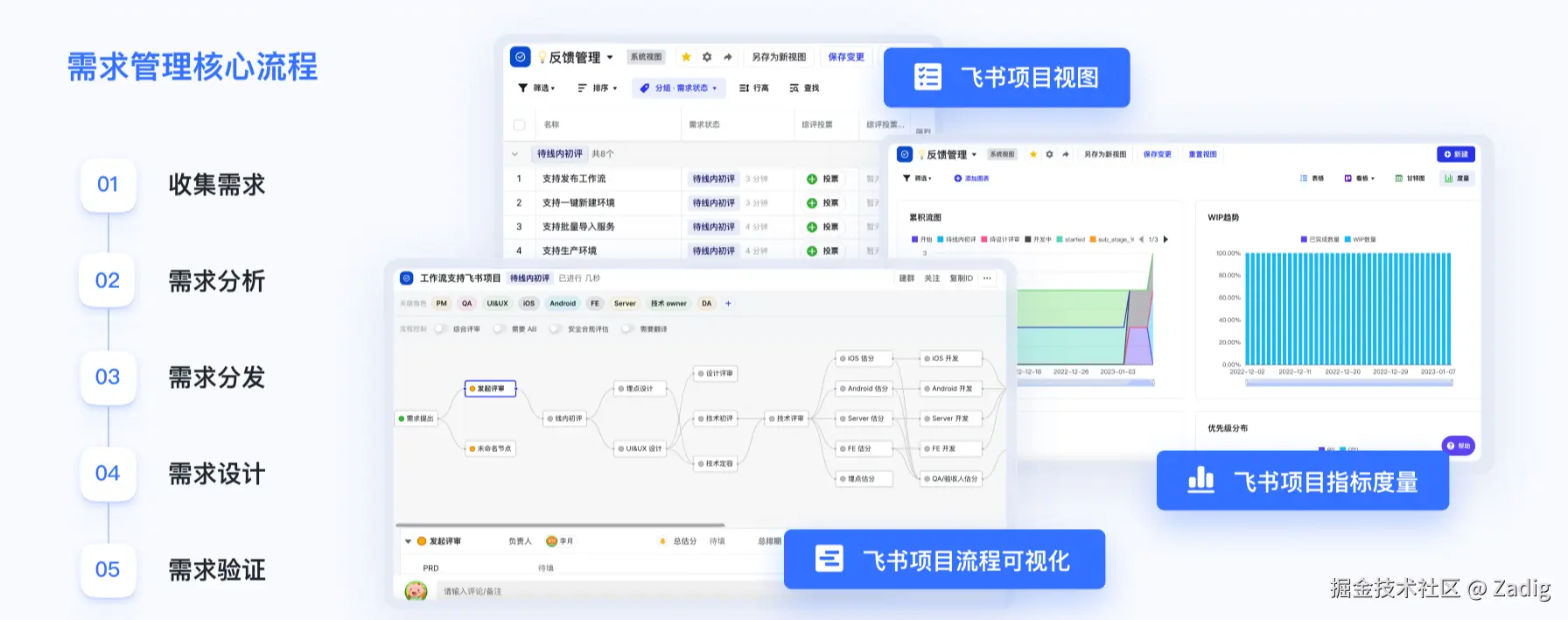Click the workflow canvas horizontal scrollbar
The width and height of the screenshot is (1568, 620).
(x=561, y=525)
